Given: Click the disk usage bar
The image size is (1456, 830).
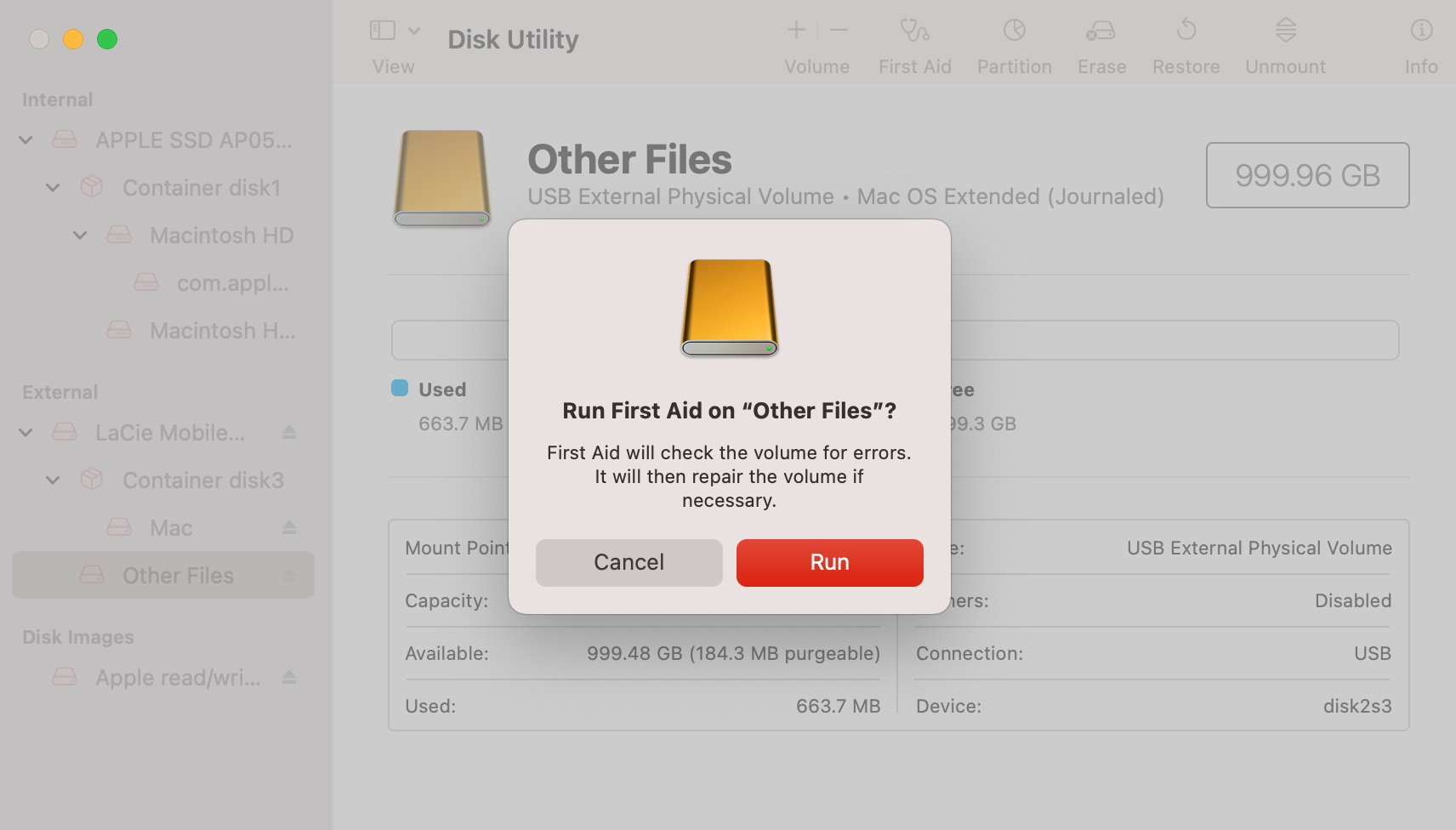Looking at the screenshot, I should coord(895,340).
